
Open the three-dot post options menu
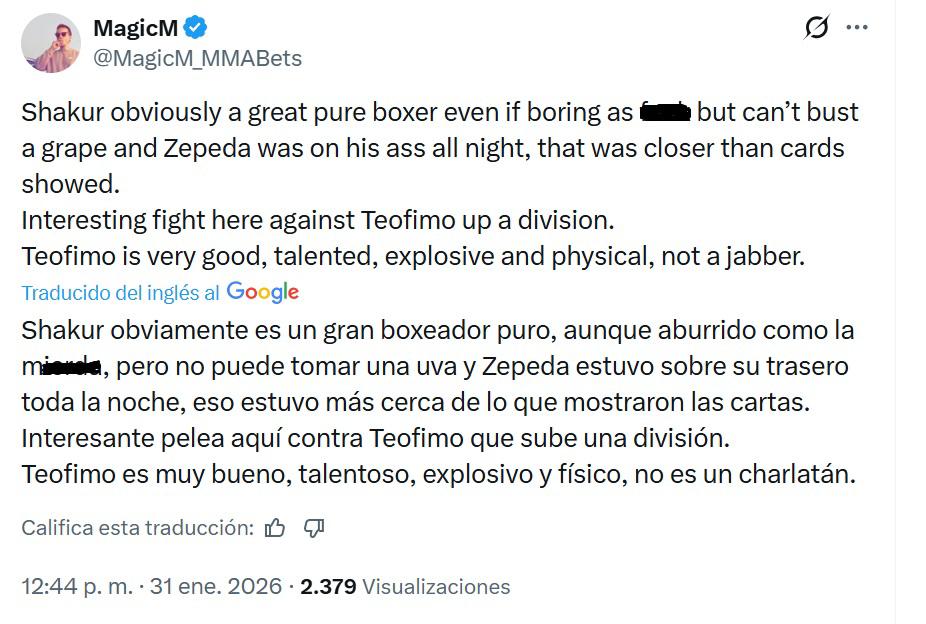(x=857, y=28)
